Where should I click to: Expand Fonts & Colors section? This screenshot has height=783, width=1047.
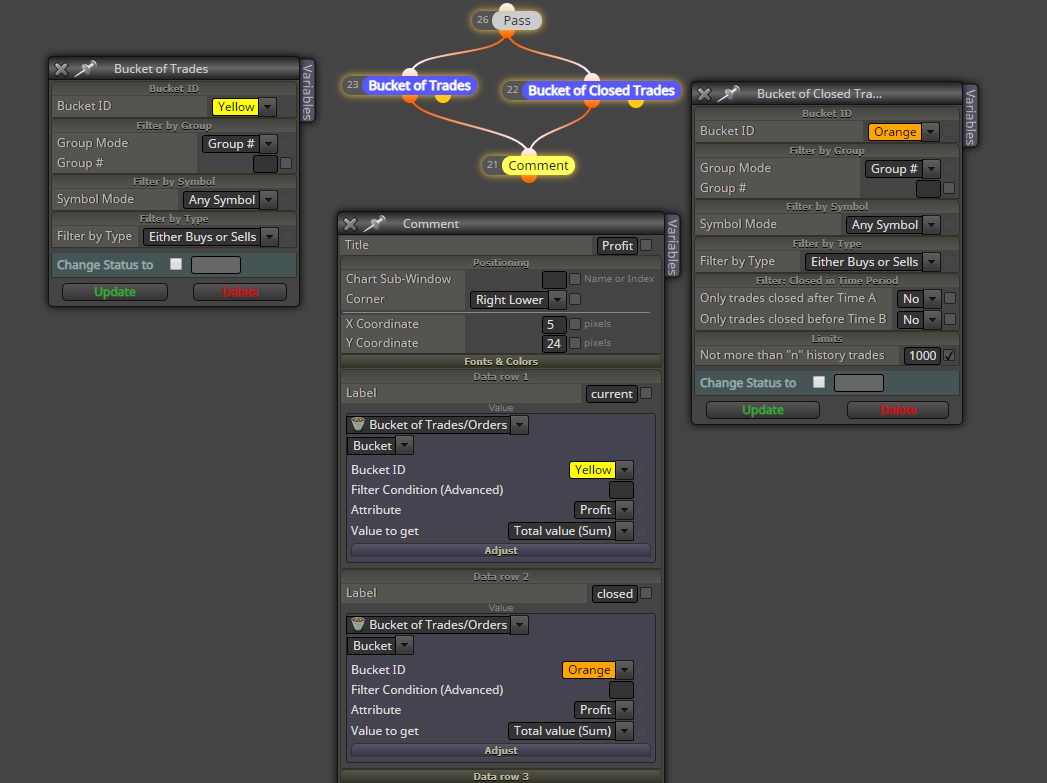(501, 361)
